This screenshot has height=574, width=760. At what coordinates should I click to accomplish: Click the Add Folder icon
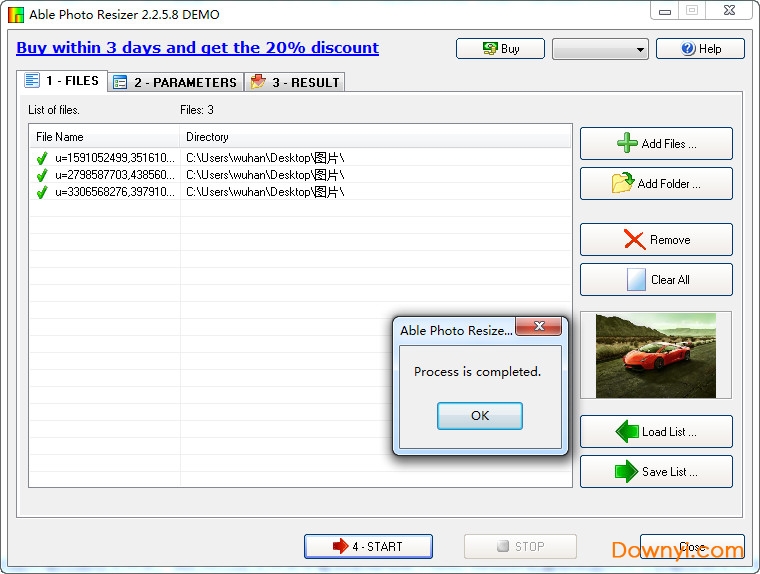[622, 183]
